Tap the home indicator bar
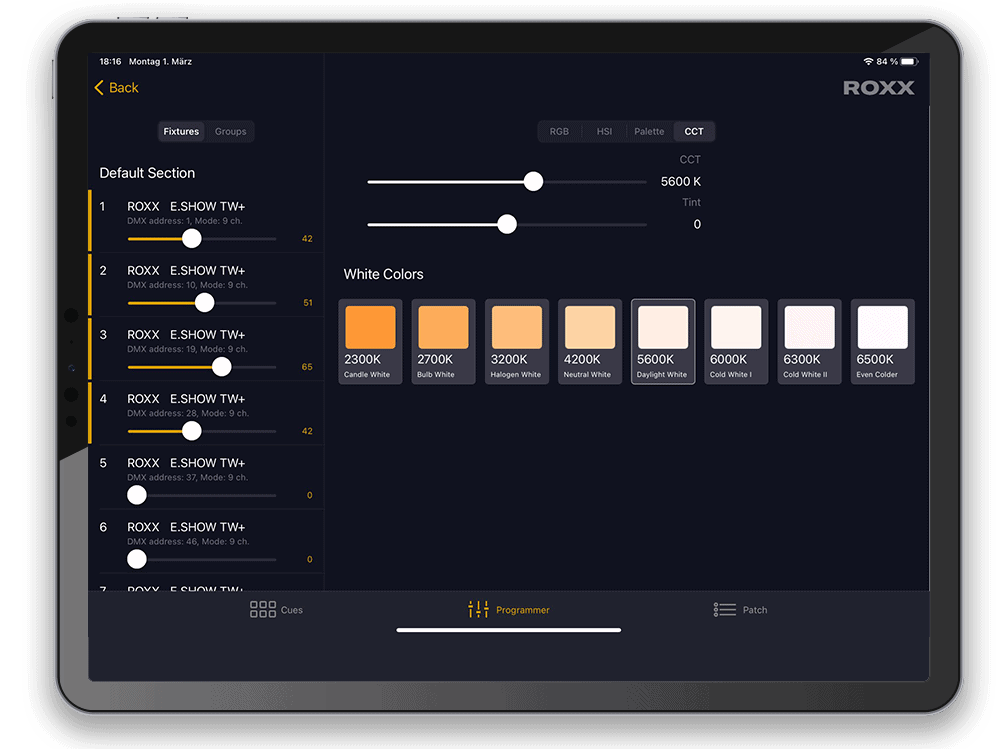This screenshot has width=1008, height=749. click(508, 630)
